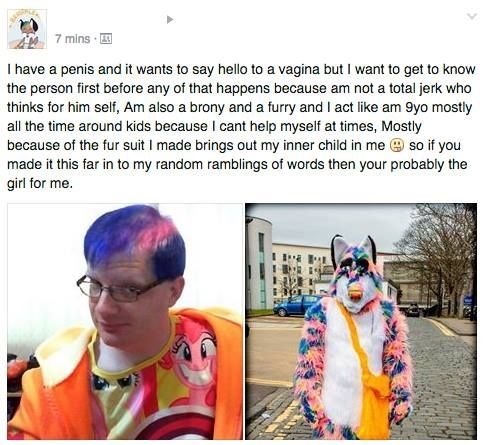Click the purple-blue dyed hair
Viewport: 485px width, 445px height.
(135, 241)
